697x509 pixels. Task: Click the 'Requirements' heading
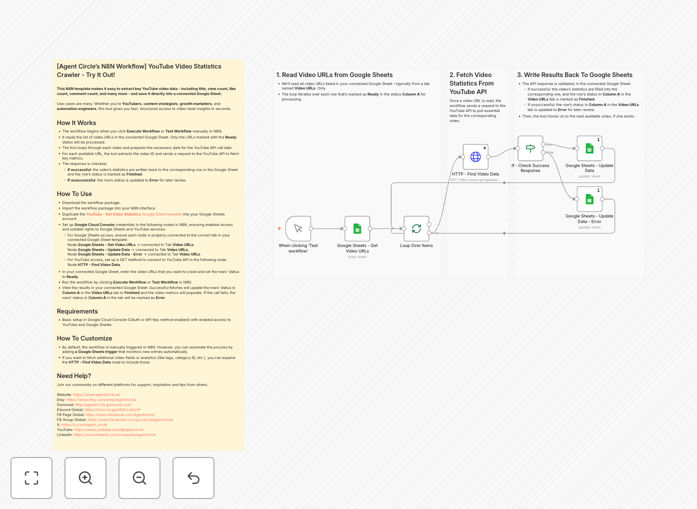point(77,311)
